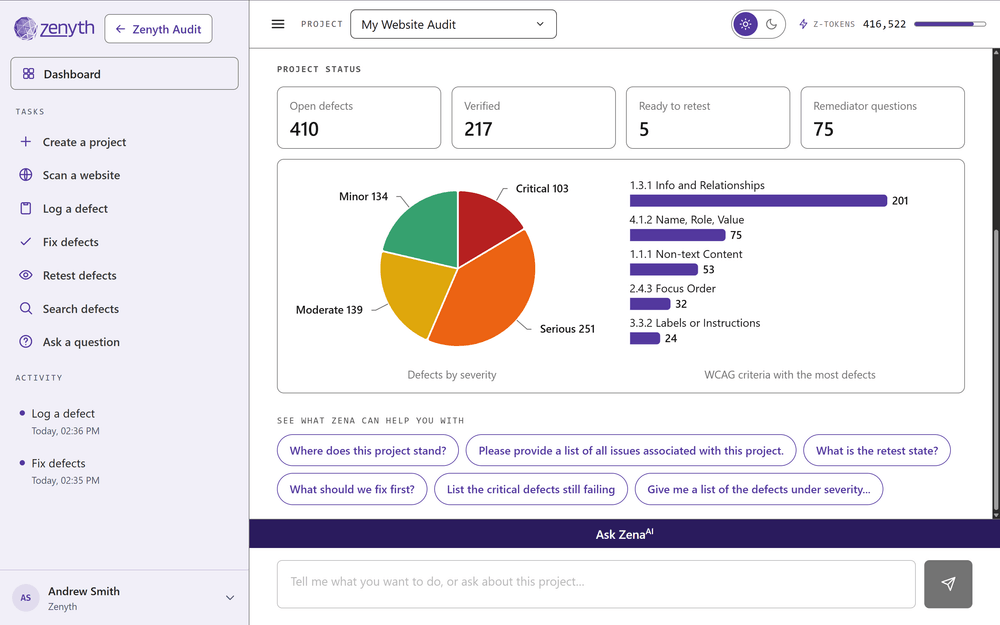Click the Z-Tokens usage progress bar
Screen dimensions: 1000x625
click(x=950, y=24)
